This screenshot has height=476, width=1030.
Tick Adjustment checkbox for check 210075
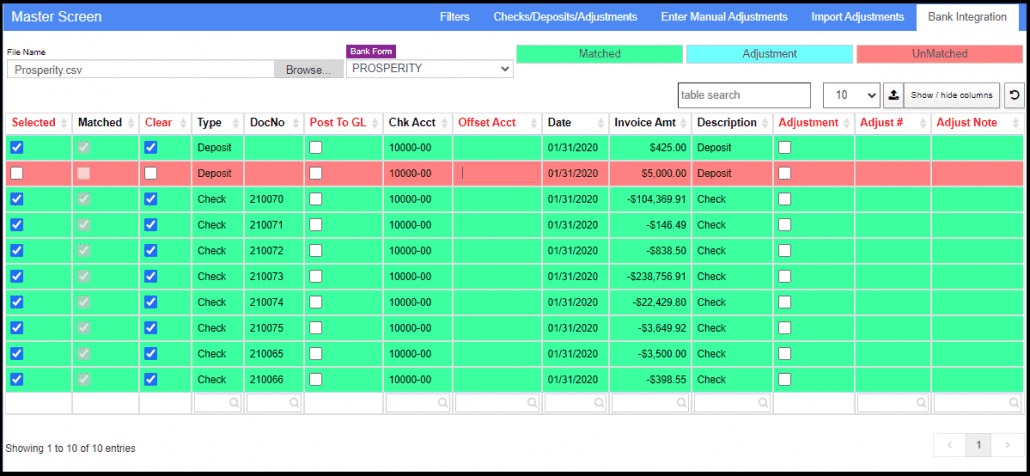pos(785,328)
